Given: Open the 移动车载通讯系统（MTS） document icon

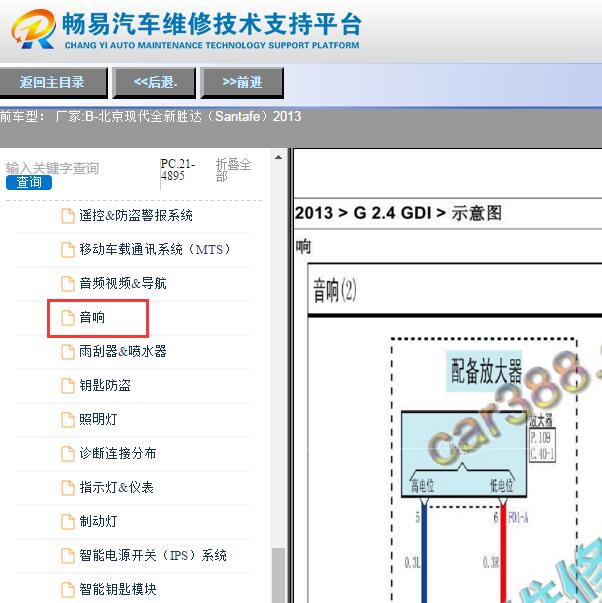Looking at the screenshot, I should pyautogui.click(x=68, y=250).
